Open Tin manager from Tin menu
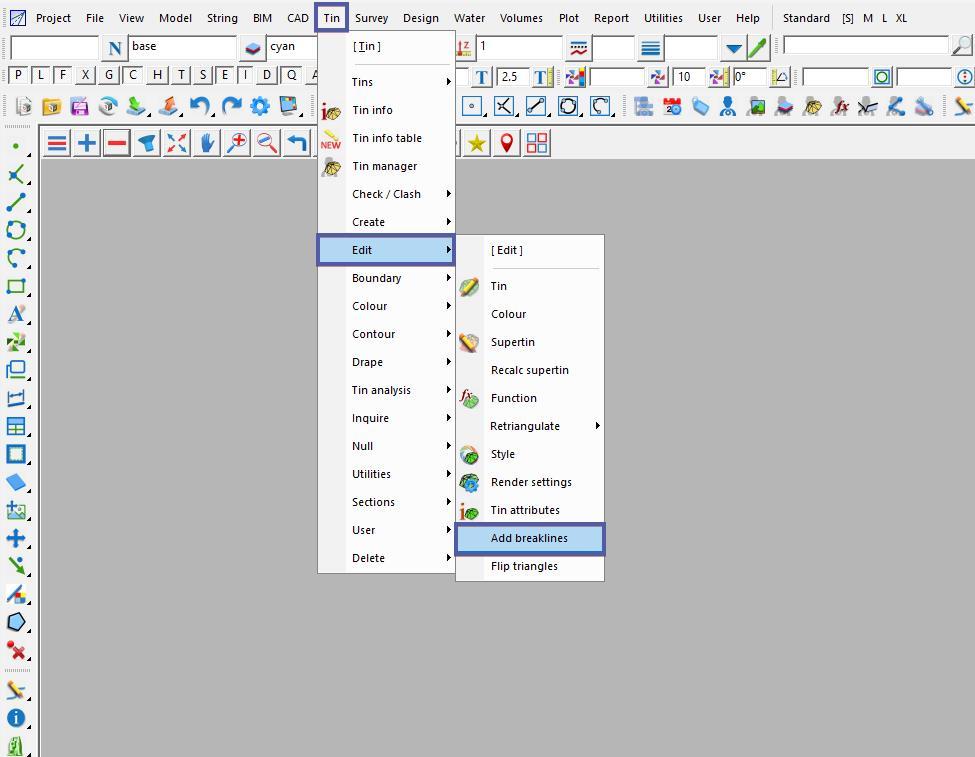The width and height of the screenshot is (975, 757). (x=386, y=166)
